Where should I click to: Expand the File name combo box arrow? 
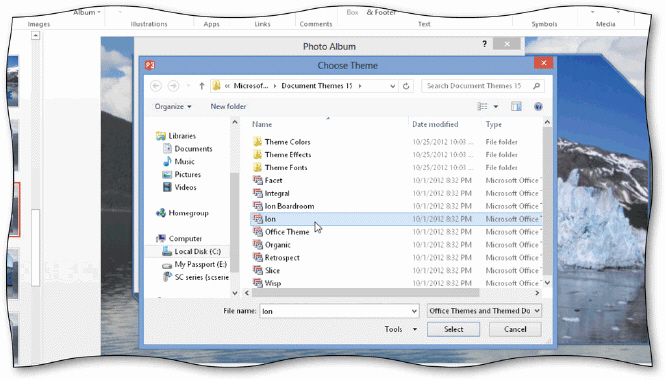(414, 311)
